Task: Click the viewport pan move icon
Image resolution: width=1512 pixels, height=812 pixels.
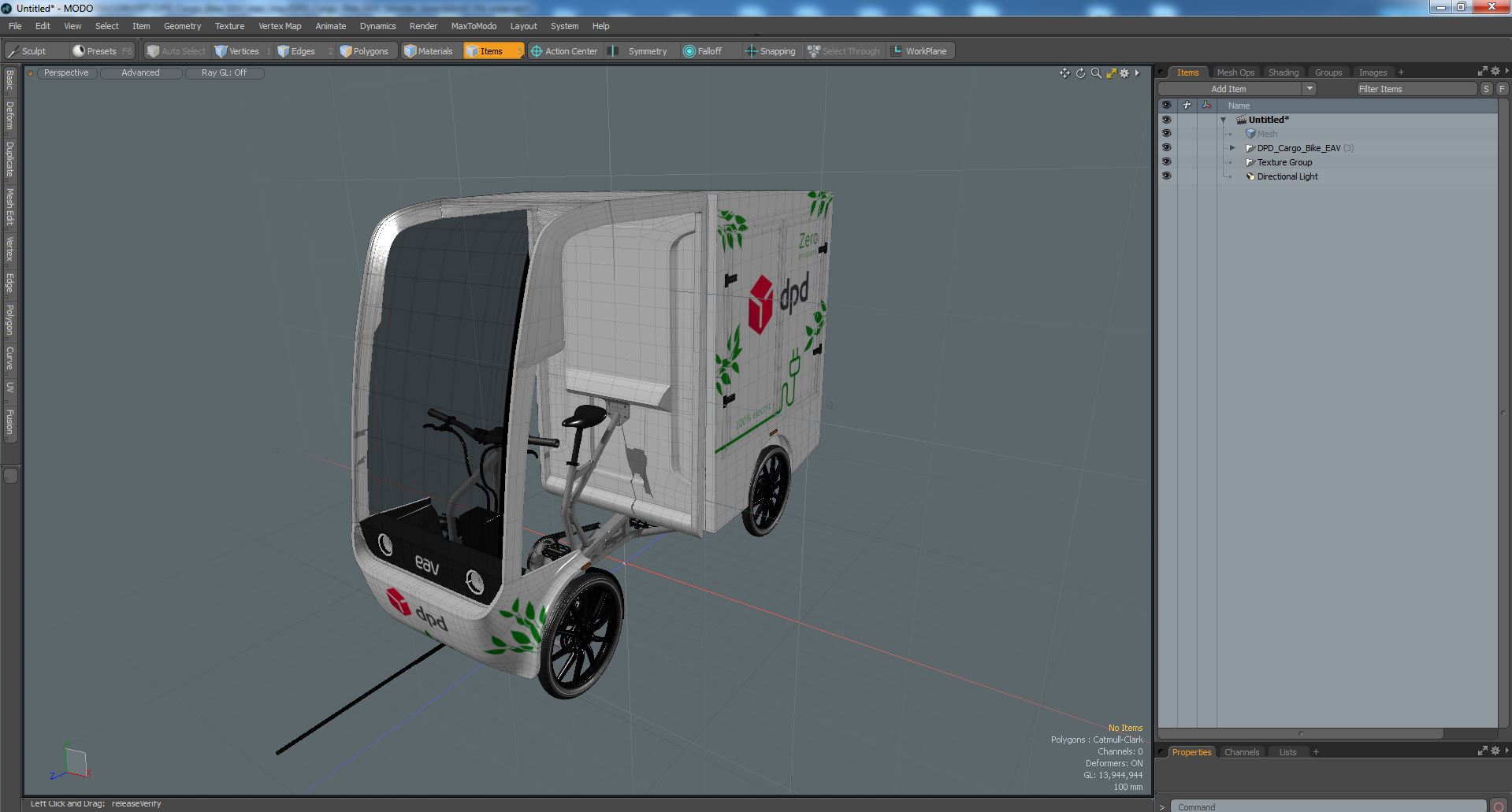Action: tap(1064, 73)
